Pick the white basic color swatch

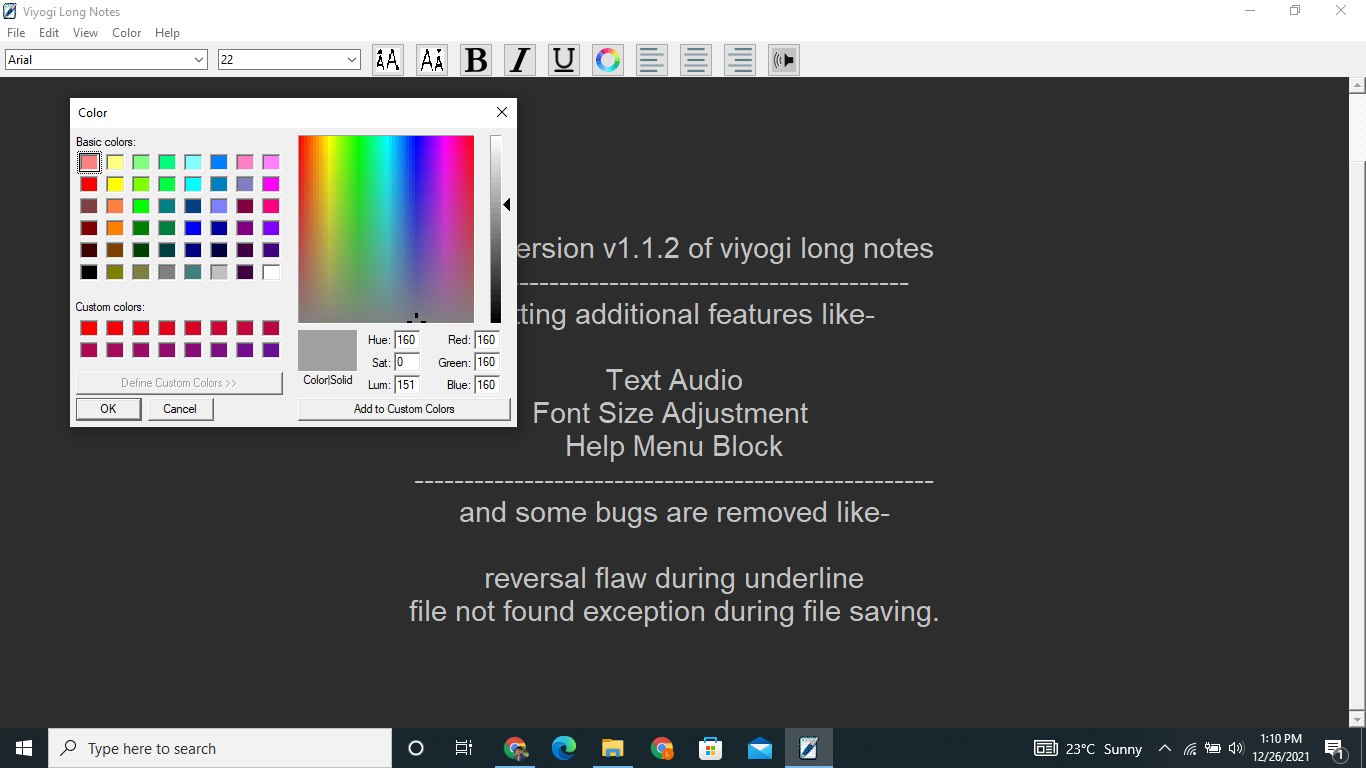pos(271,272)
